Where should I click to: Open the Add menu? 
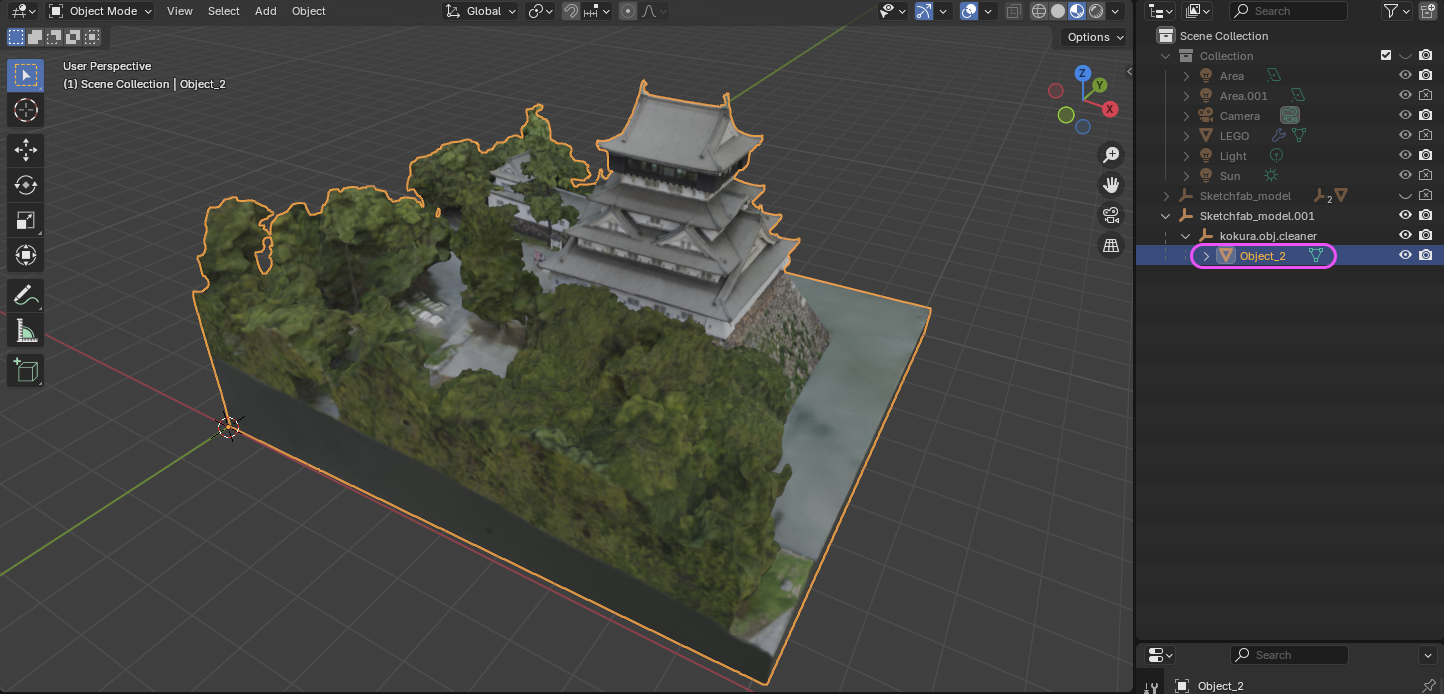266,11
